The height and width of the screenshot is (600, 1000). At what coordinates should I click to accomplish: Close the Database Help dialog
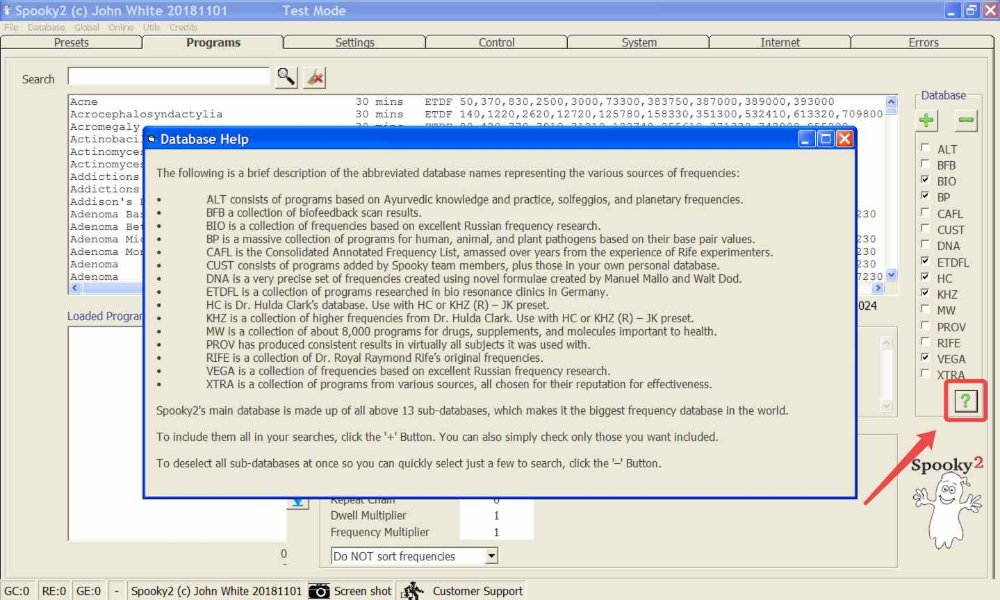844,138
